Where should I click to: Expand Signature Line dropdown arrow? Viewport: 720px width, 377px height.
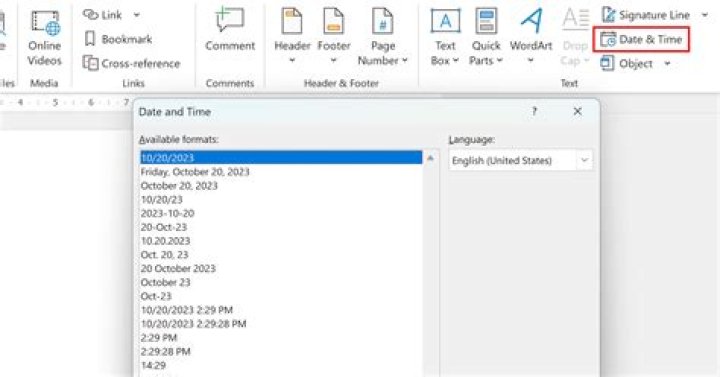704,15
